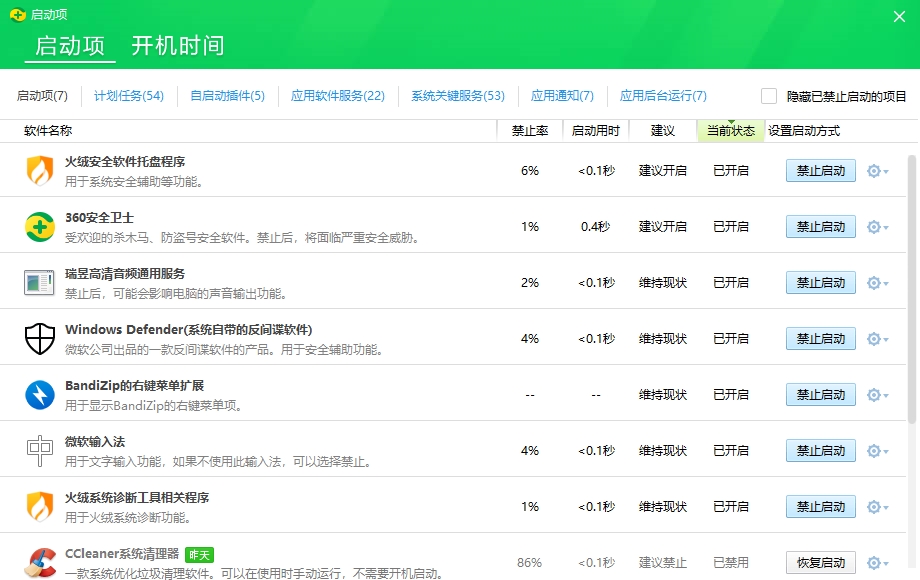Image resolution: width=920 pixels, height=580 pixels.
Task: Click the 微软输入法 icon
Action: pos(40,451)
